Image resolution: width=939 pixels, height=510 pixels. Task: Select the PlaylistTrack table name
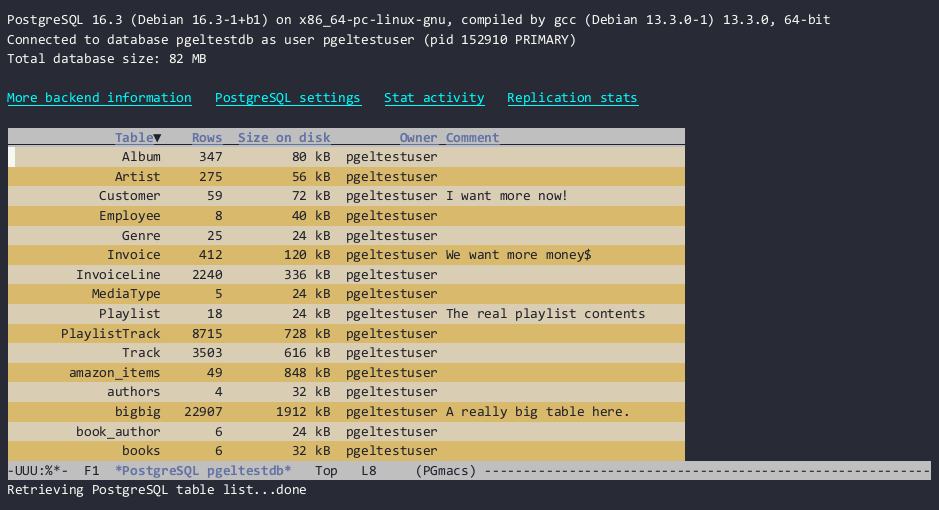(x=111, y=333)
